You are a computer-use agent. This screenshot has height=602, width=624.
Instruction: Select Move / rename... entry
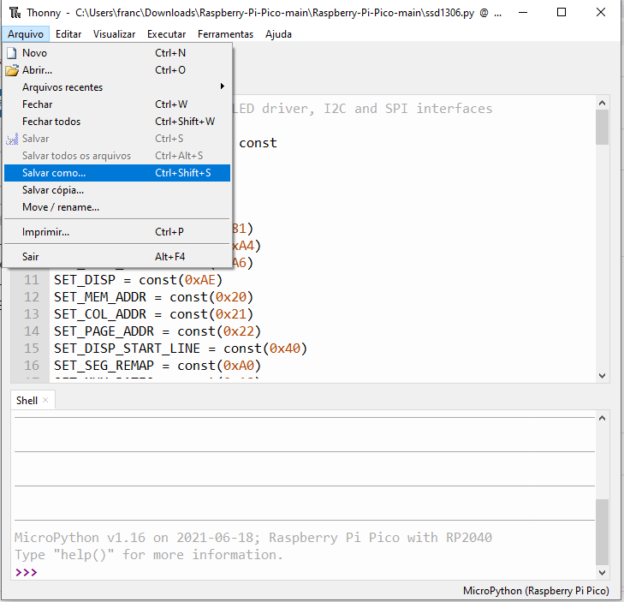117,207
